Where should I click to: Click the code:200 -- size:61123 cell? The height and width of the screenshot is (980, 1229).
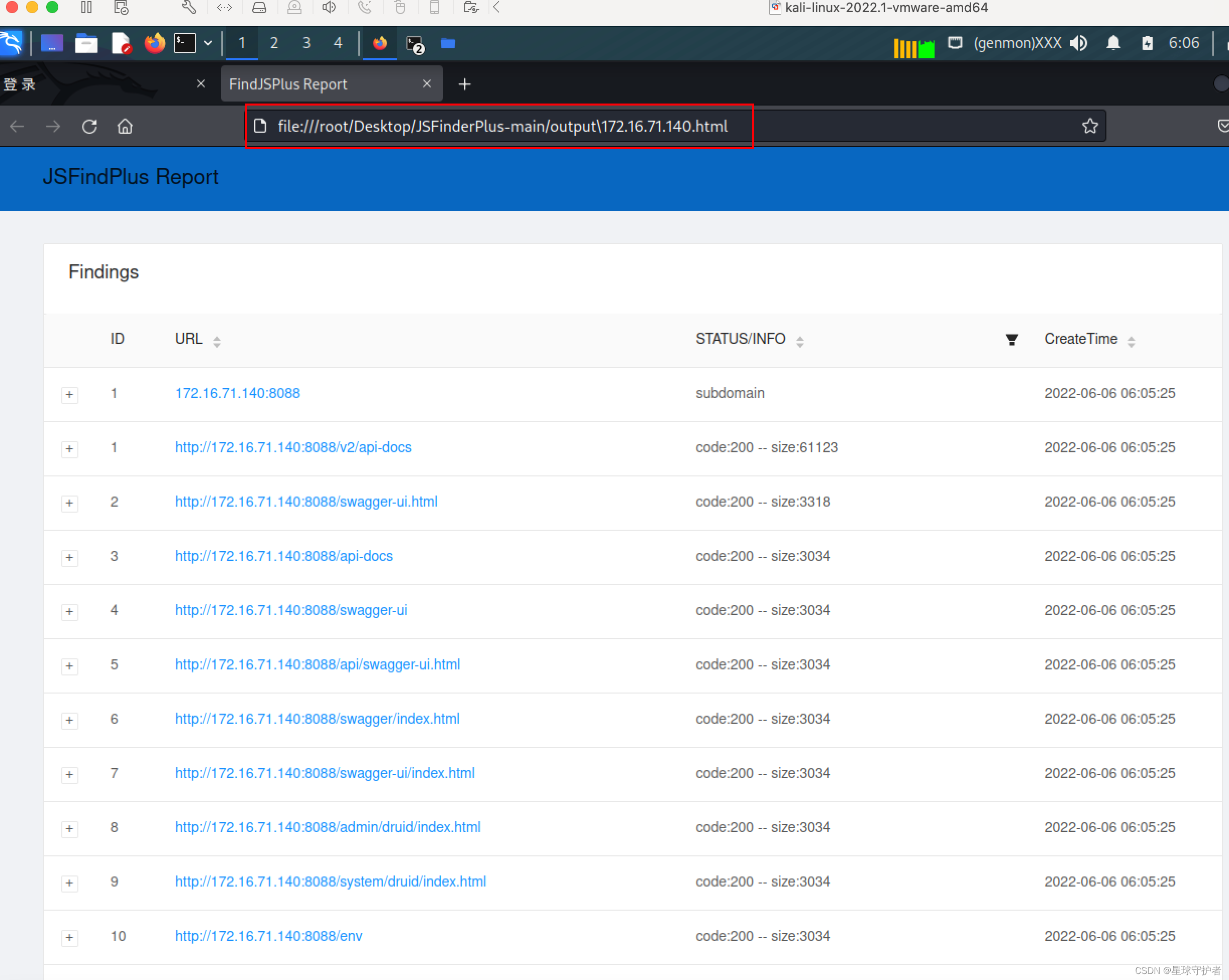[x=767, y=447]
